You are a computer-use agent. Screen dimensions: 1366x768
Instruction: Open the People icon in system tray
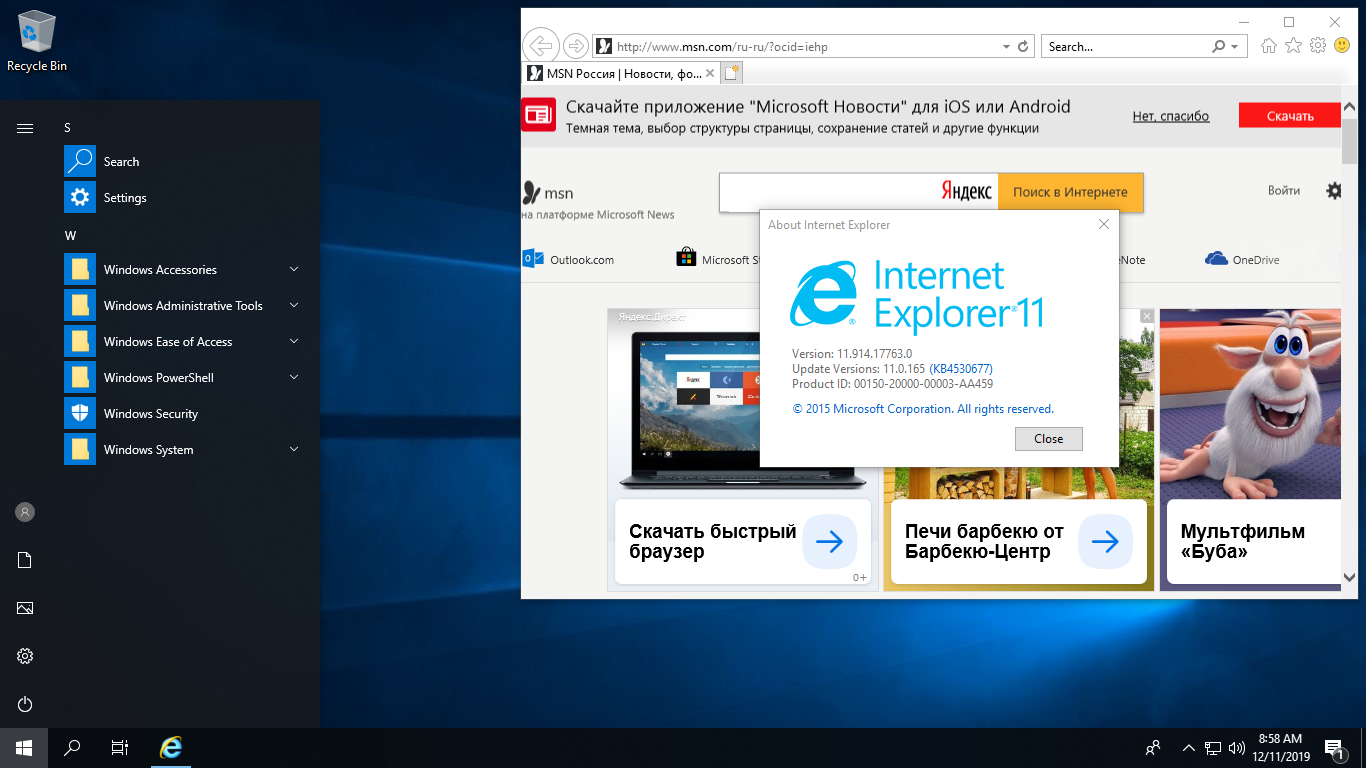coord(1153,747)
